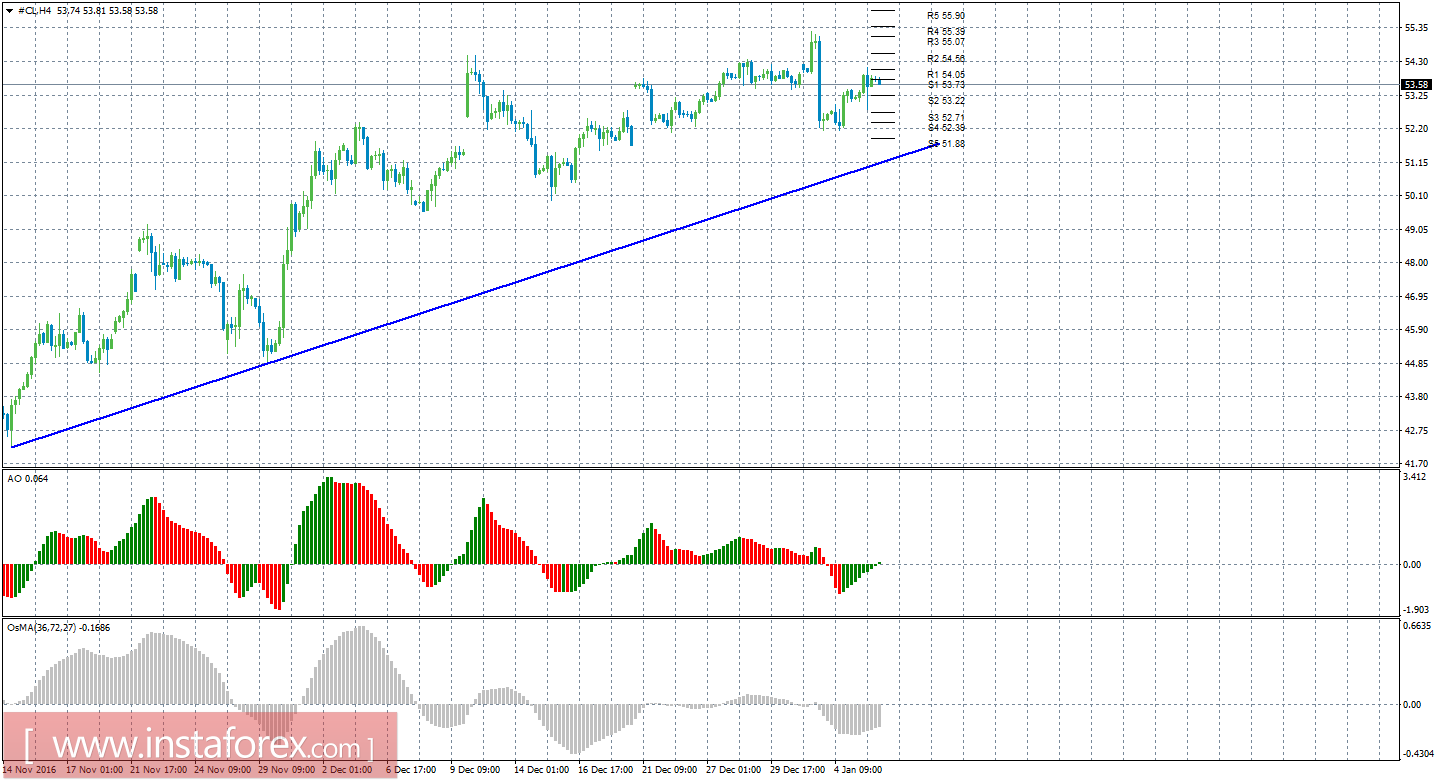The image size is (1439, 781).
Task: Click the R2 54.56 pivot label
Action: pyautogui.click(x=946, y=60)
